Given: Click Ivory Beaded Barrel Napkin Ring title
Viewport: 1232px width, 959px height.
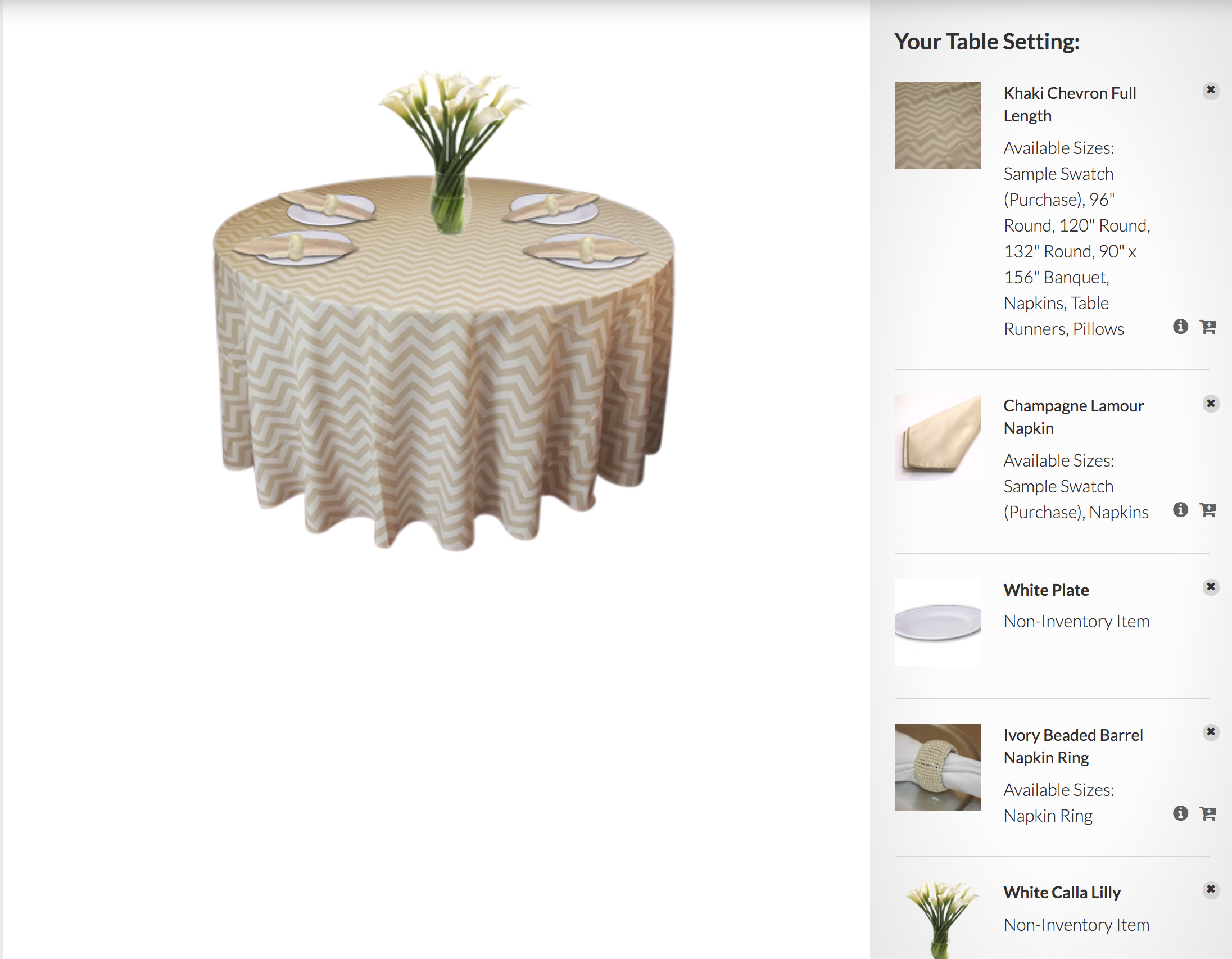Looking at the screenshot, I should (x=1073, y=747).
